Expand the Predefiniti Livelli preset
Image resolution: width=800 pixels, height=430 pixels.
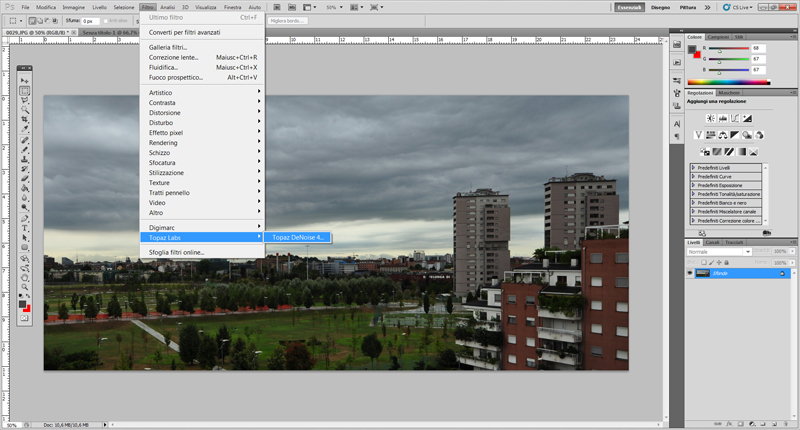coord(693,167)
